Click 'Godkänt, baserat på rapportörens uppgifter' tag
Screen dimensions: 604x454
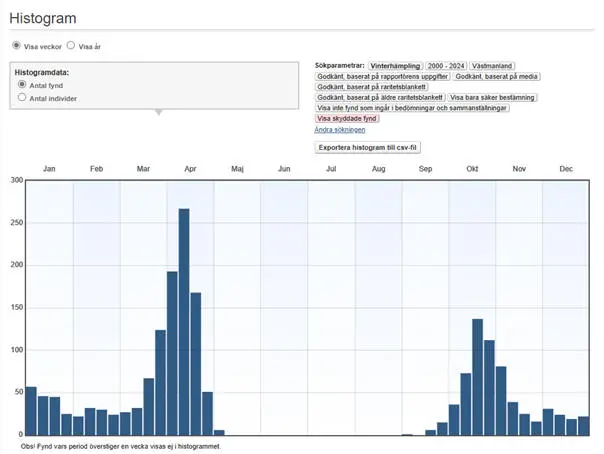[382, 76]
